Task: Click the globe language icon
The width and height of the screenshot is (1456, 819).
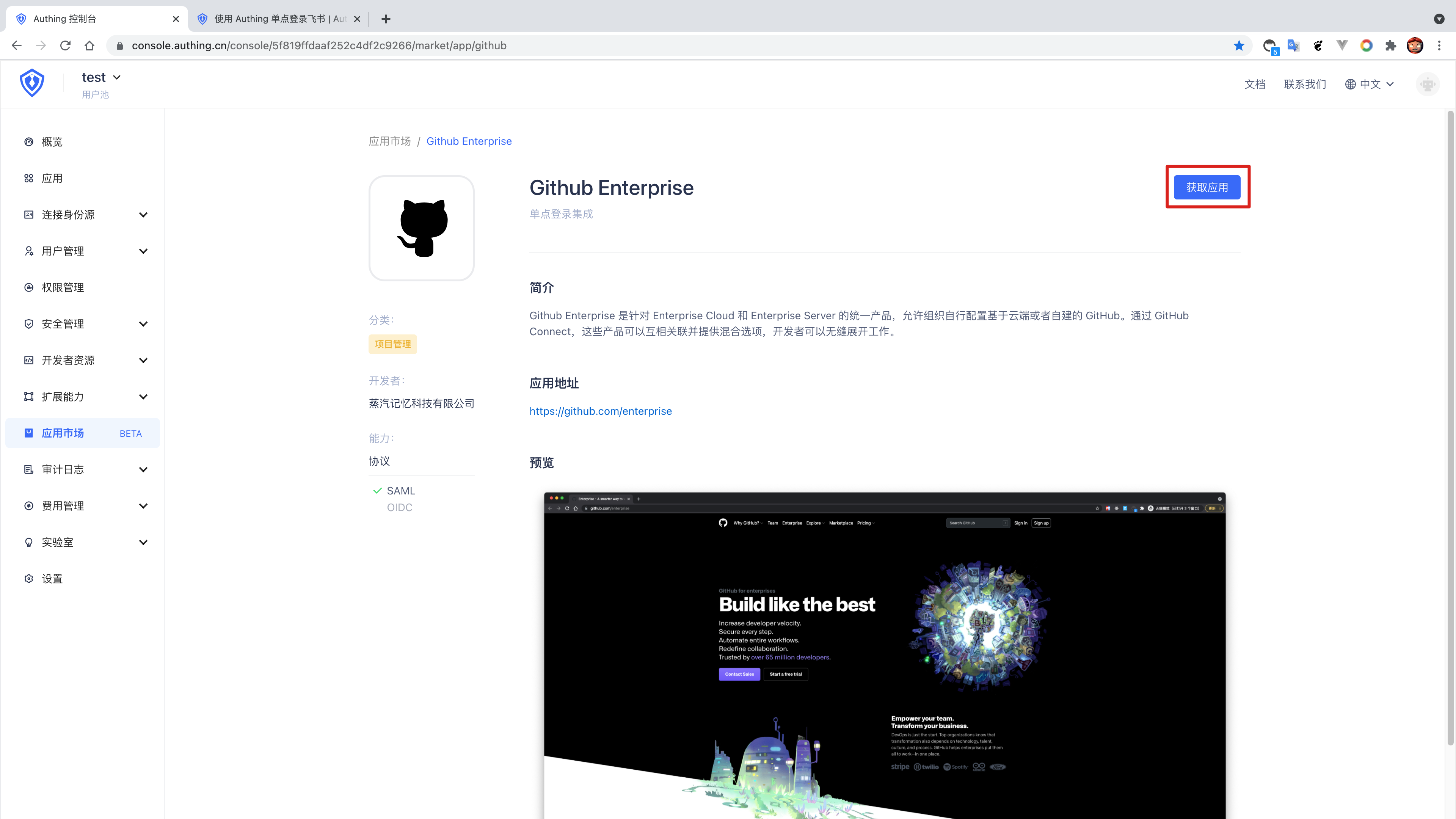Action: [1350, 84]
